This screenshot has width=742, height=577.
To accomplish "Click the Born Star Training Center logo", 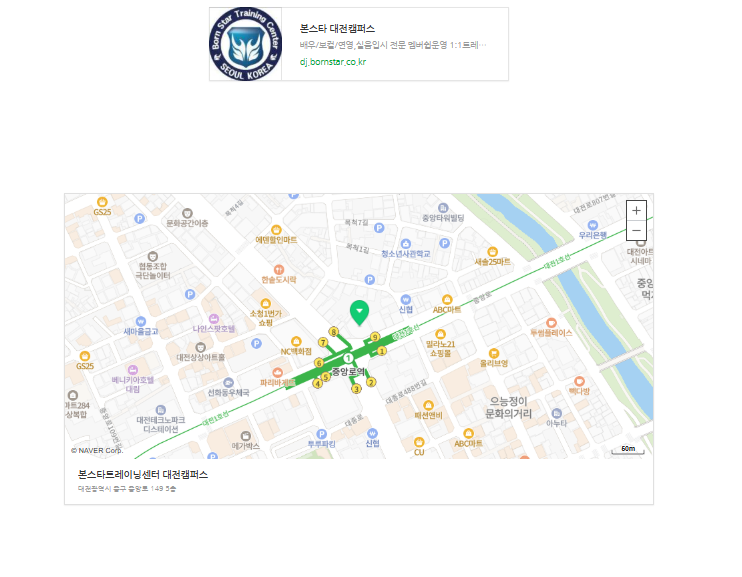I will pos(246,44).
